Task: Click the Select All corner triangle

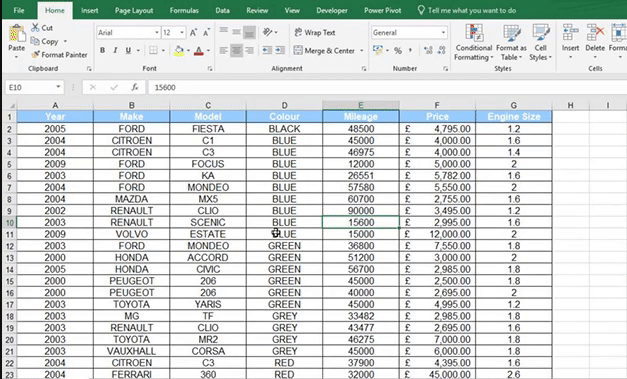Action: click(11, 106)
